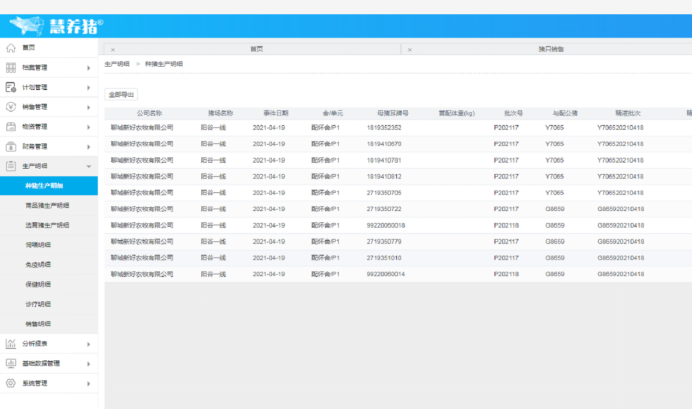Click the 物资管理 supplies icon
This screenshot has height=409, width=692.
pos(11,127)
